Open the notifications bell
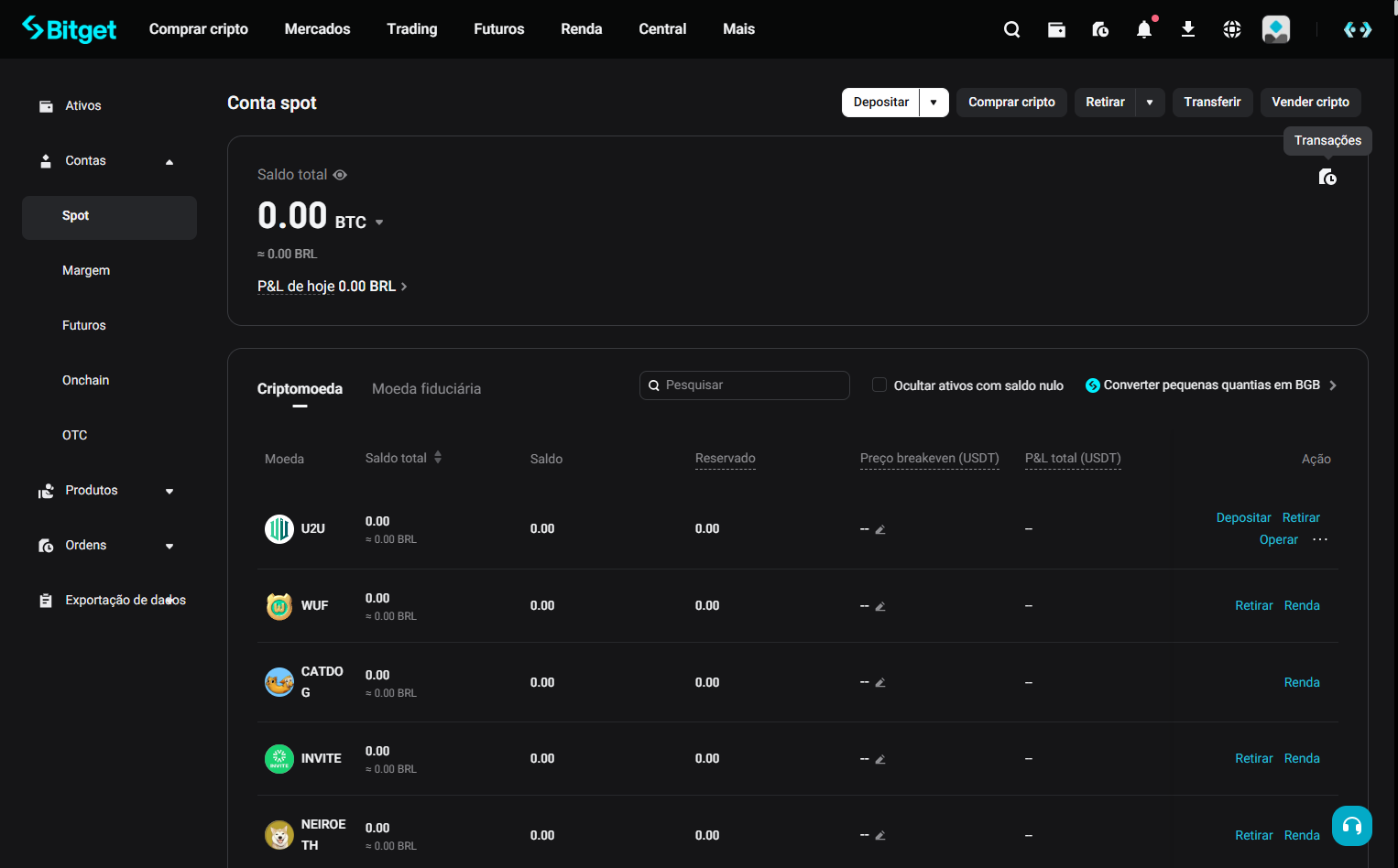The width and height of the screenshot is (1398, 868). pyautogui.click(x=1144, y=29)
